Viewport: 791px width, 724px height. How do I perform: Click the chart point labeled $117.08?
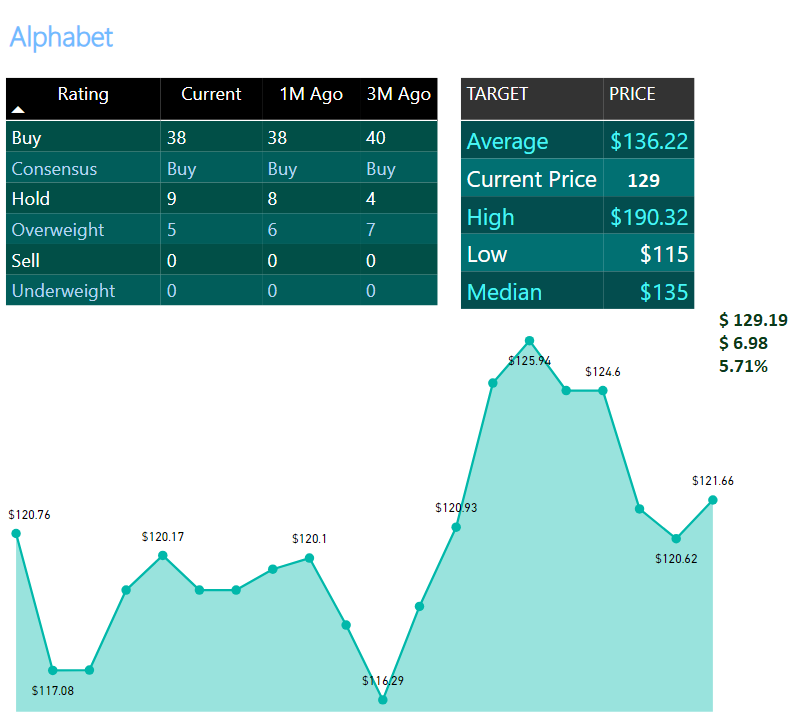pyautogui.click(x=52, y=671)
